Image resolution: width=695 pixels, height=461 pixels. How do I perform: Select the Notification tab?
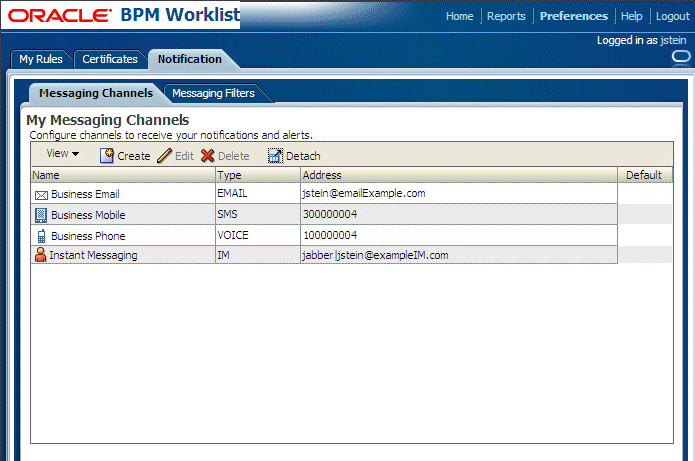(190, 59)
